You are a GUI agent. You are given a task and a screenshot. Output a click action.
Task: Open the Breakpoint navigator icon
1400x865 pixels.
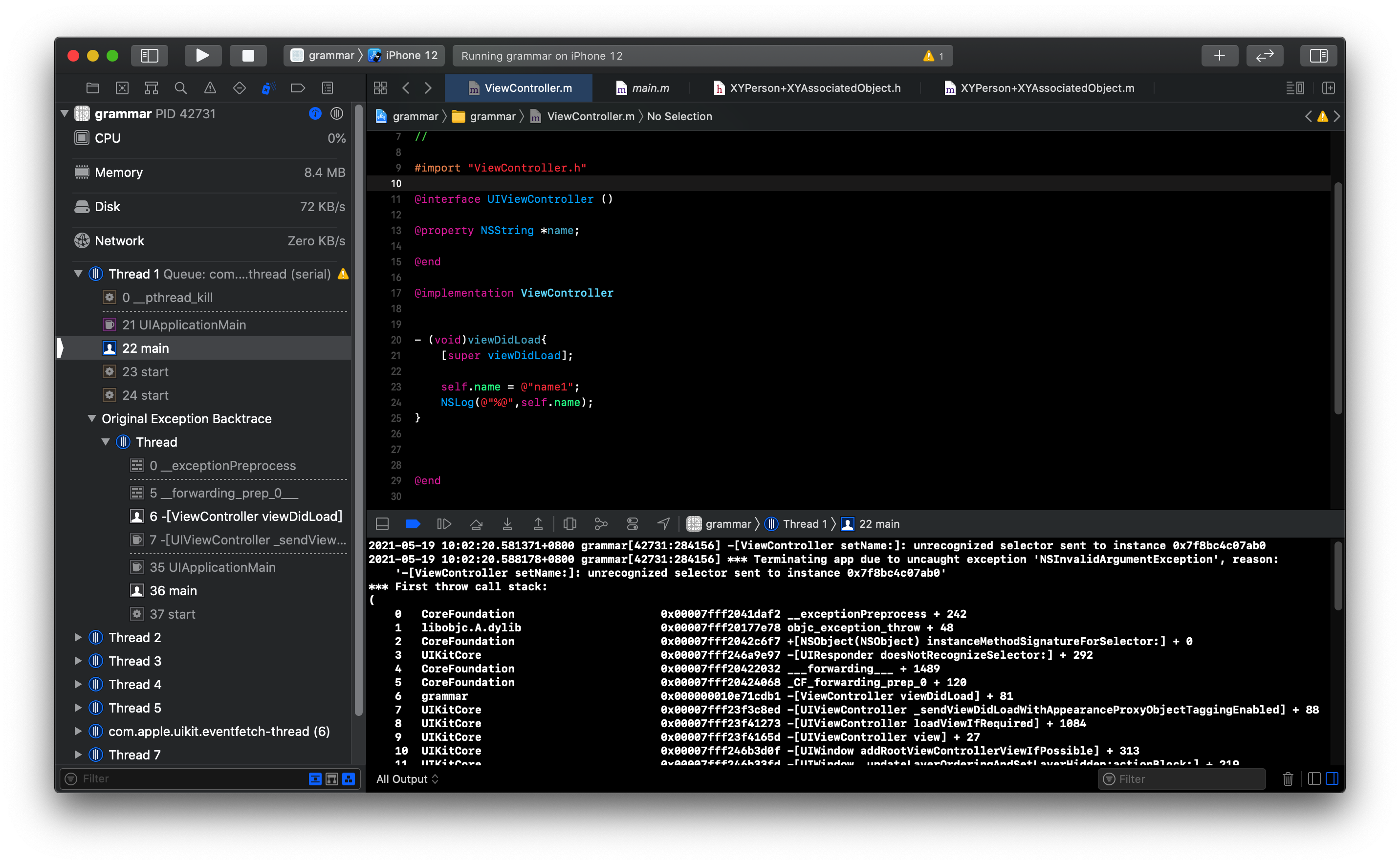click(x=298, y=87)
